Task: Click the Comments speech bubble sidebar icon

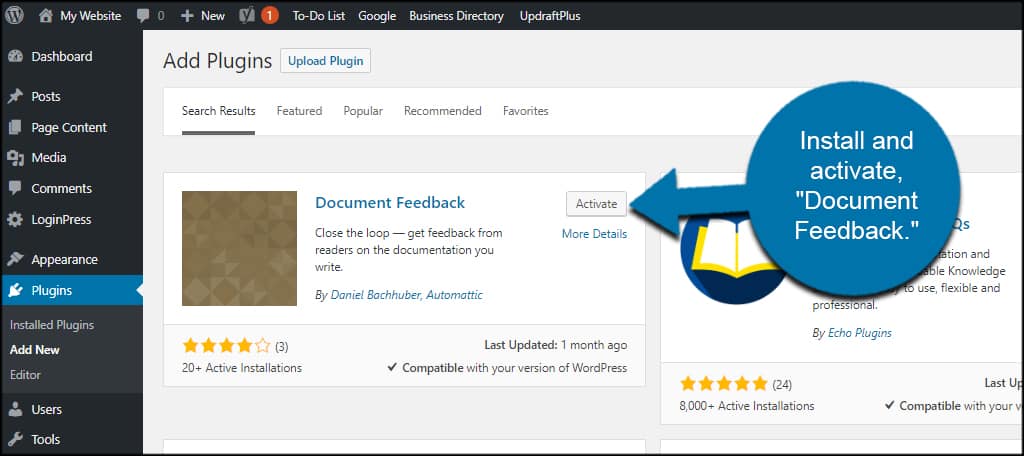Action: tap(16, 188)
